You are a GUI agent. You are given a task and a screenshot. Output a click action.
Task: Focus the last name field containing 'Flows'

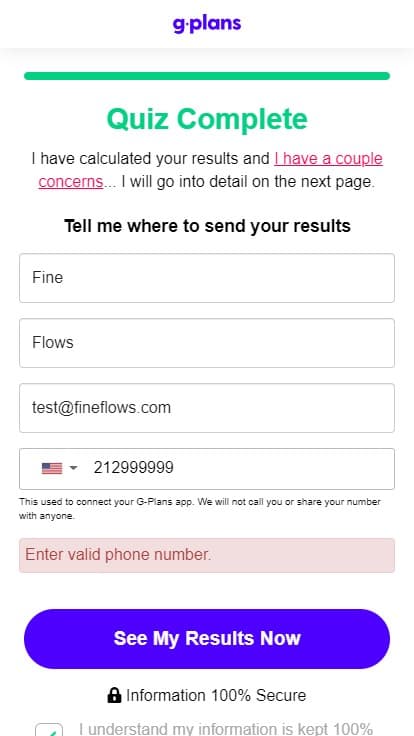click(x=207, y=343)
